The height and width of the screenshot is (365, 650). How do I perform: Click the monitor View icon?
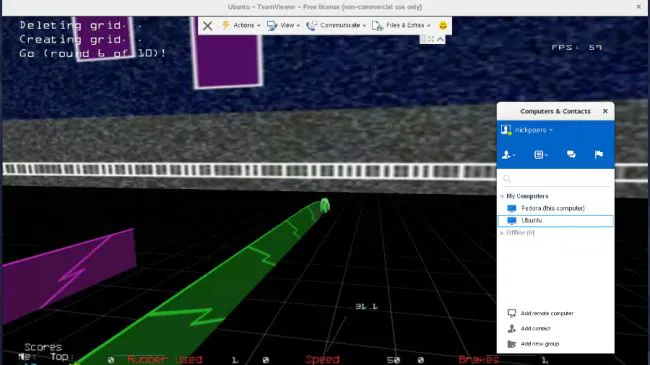[x=272, y=26]
